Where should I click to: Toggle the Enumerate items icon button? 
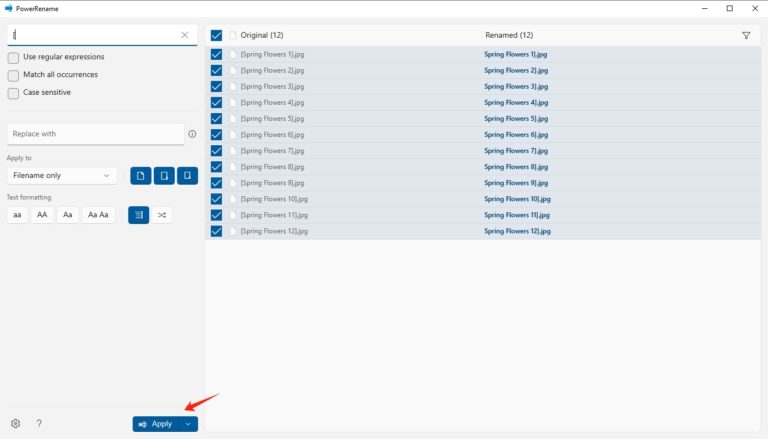138,215
